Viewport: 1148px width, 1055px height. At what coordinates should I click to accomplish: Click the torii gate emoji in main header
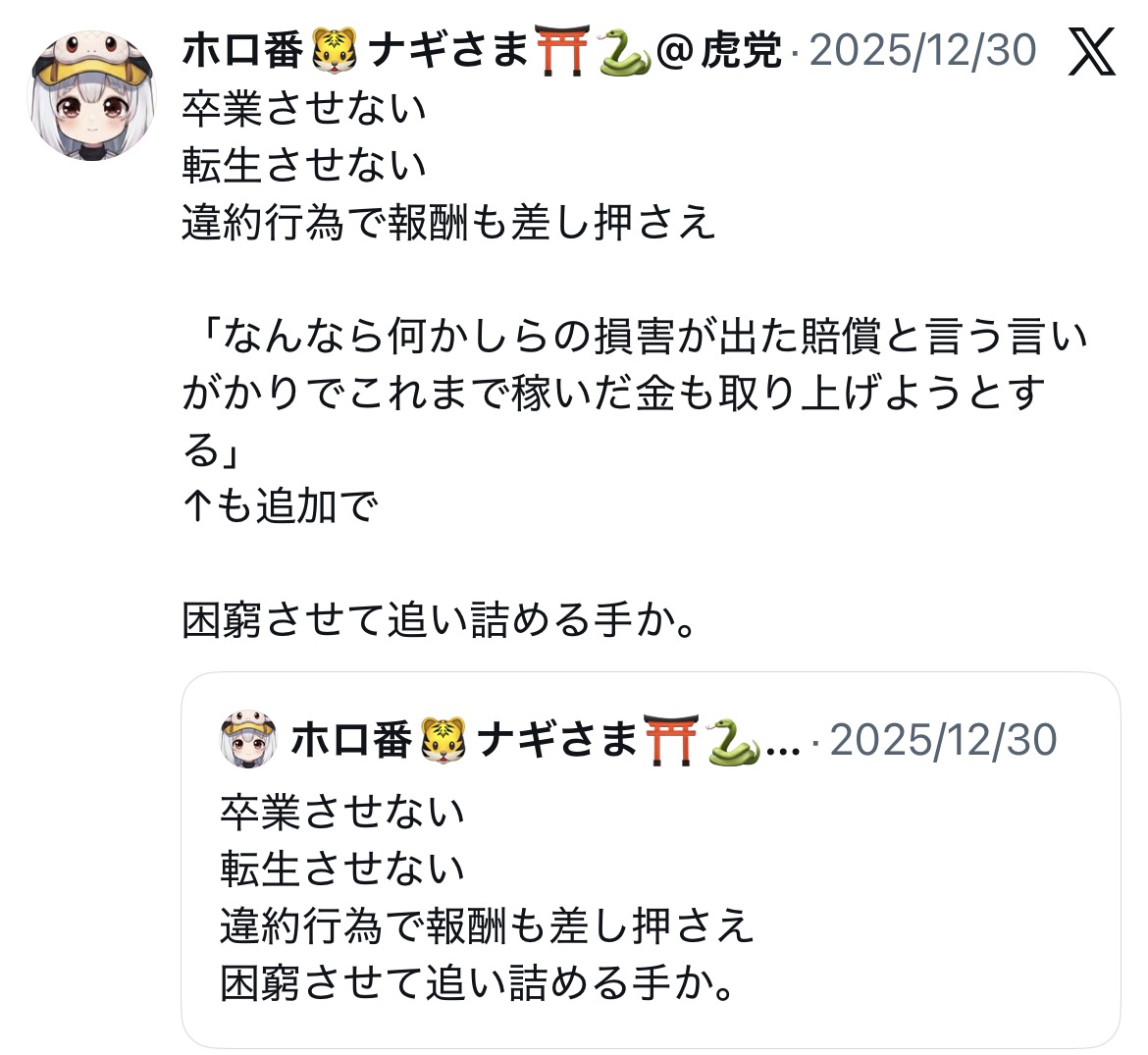[562, 50]
